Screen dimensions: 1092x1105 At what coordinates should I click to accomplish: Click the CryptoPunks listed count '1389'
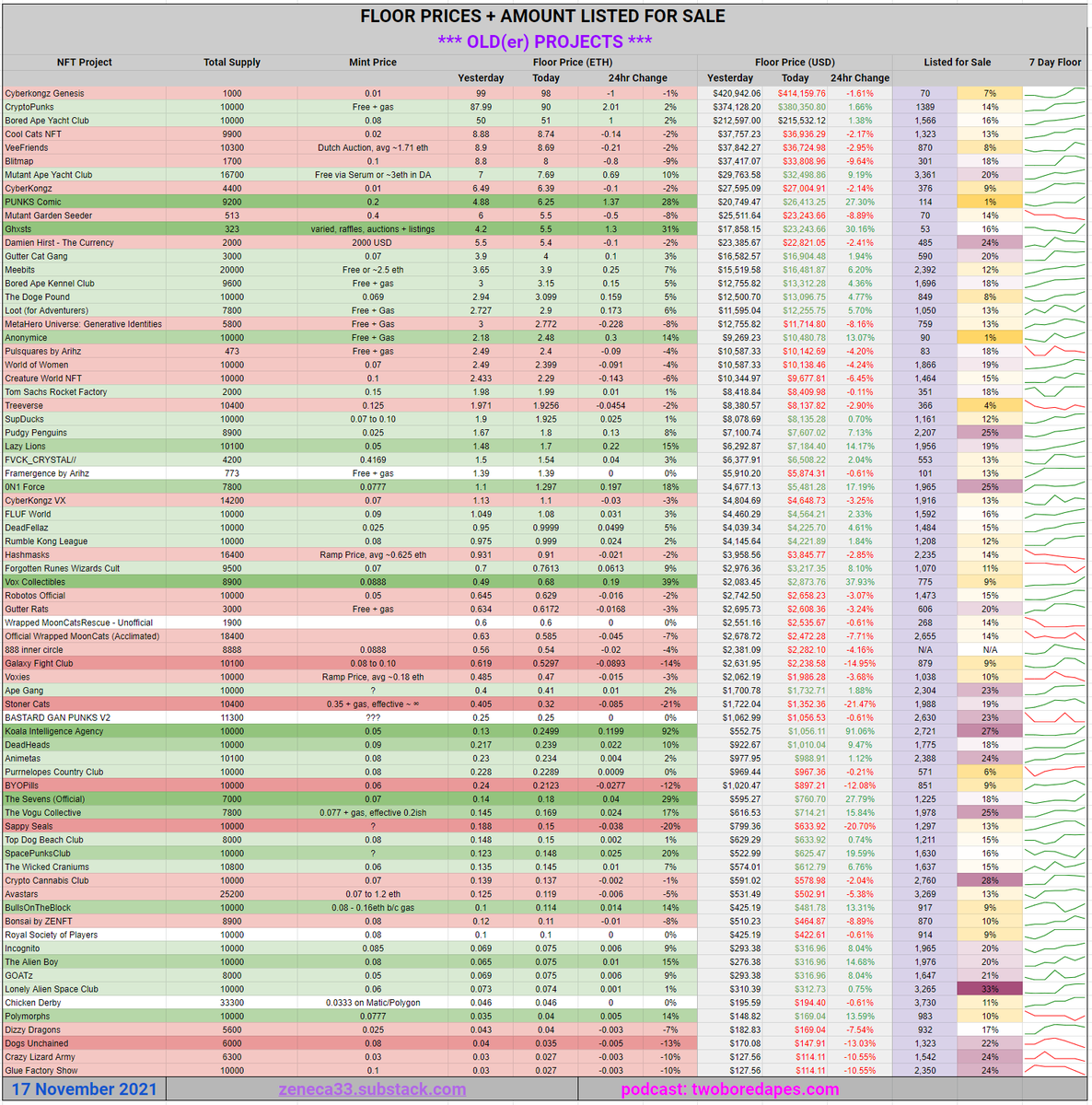(924, 107)
